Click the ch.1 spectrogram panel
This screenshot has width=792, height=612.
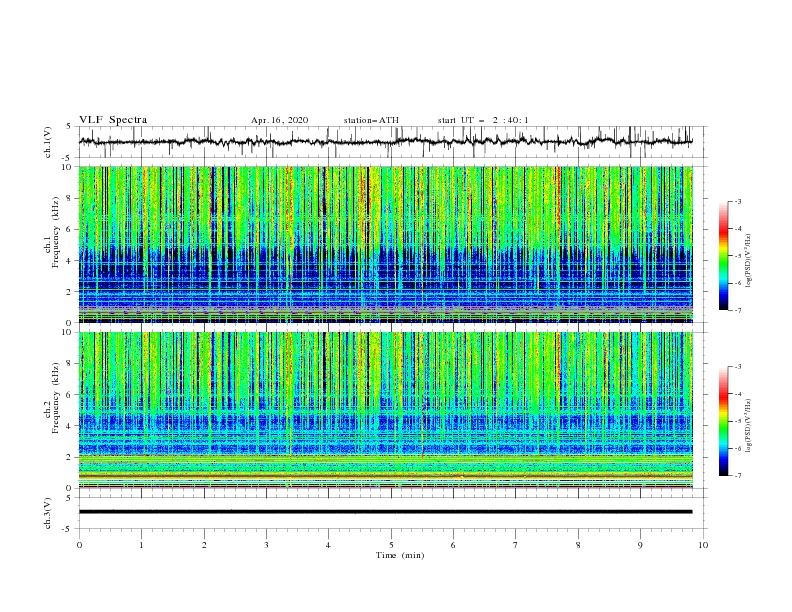[x=386, y=244]
